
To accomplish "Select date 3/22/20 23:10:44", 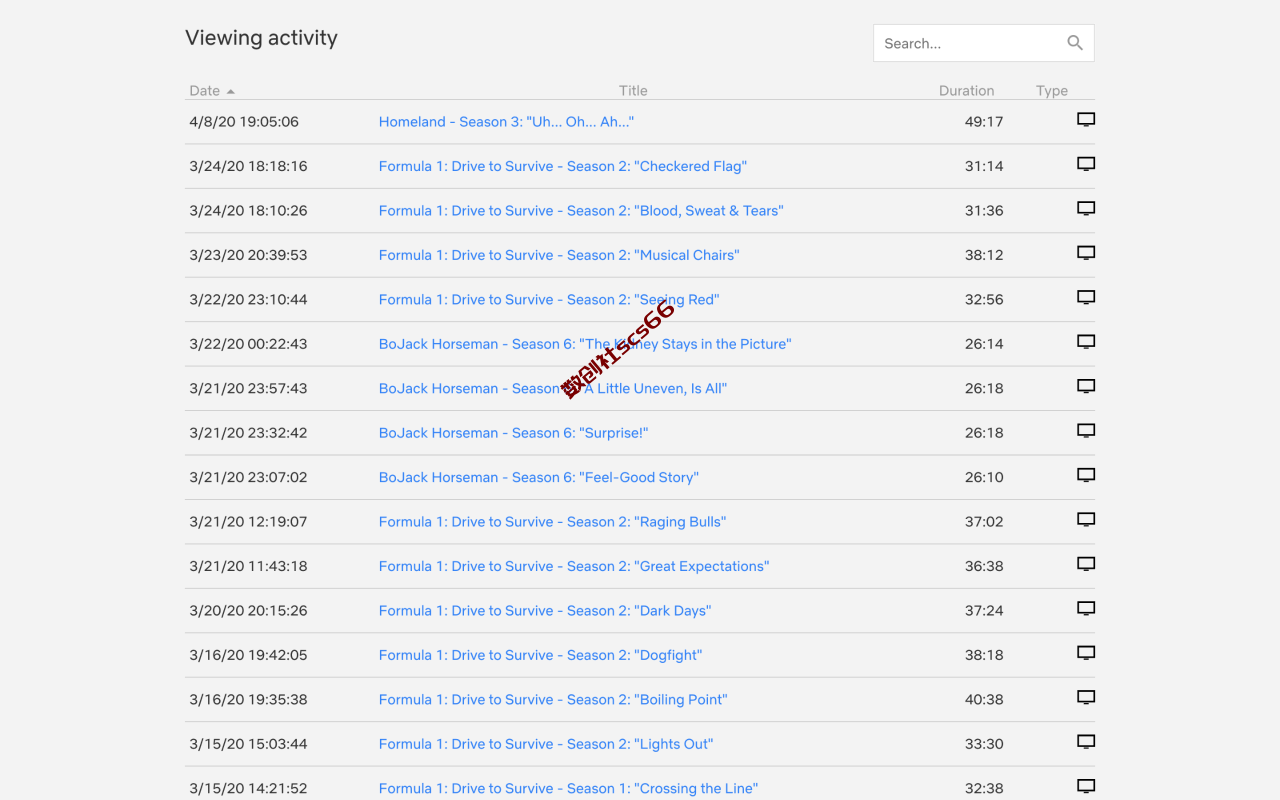I will point(248,300).
